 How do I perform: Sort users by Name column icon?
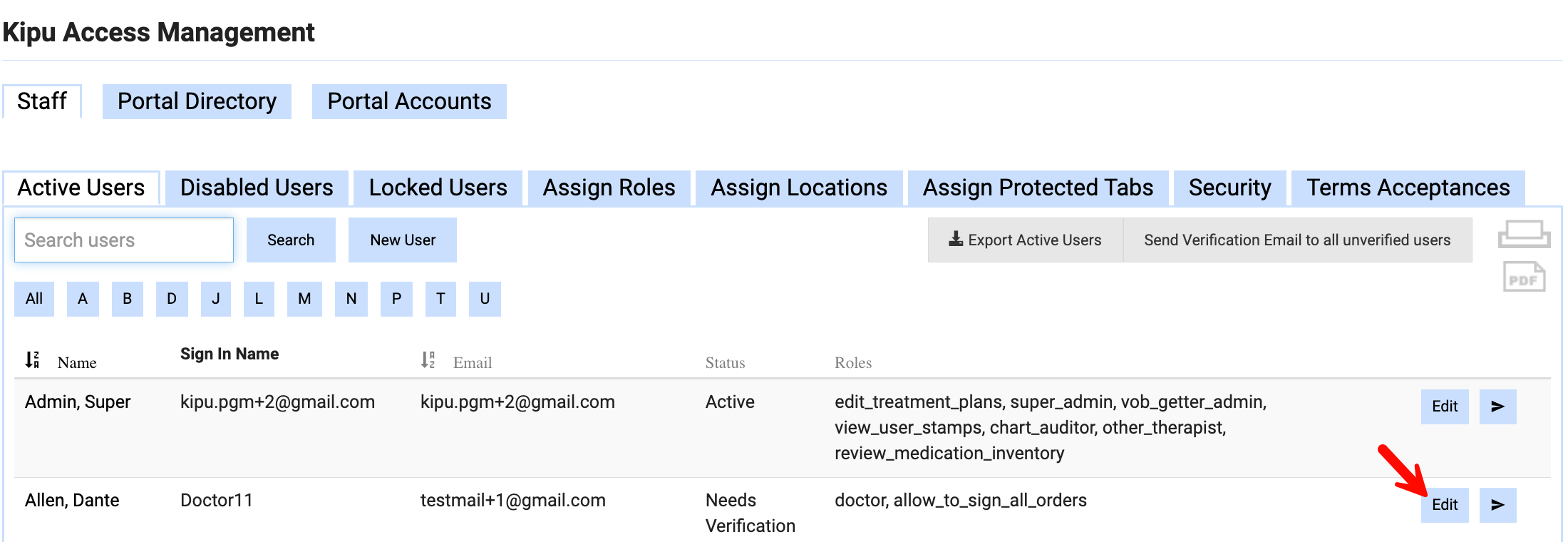[x=32, y=359]
